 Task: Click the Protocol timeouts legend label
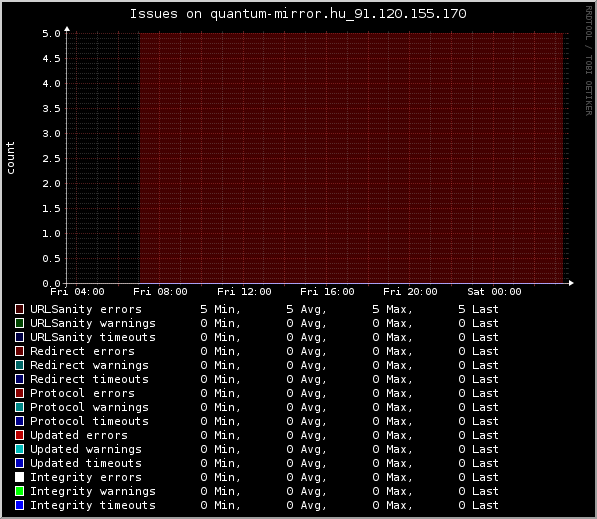pyautogui.click(x=89, y=421)
